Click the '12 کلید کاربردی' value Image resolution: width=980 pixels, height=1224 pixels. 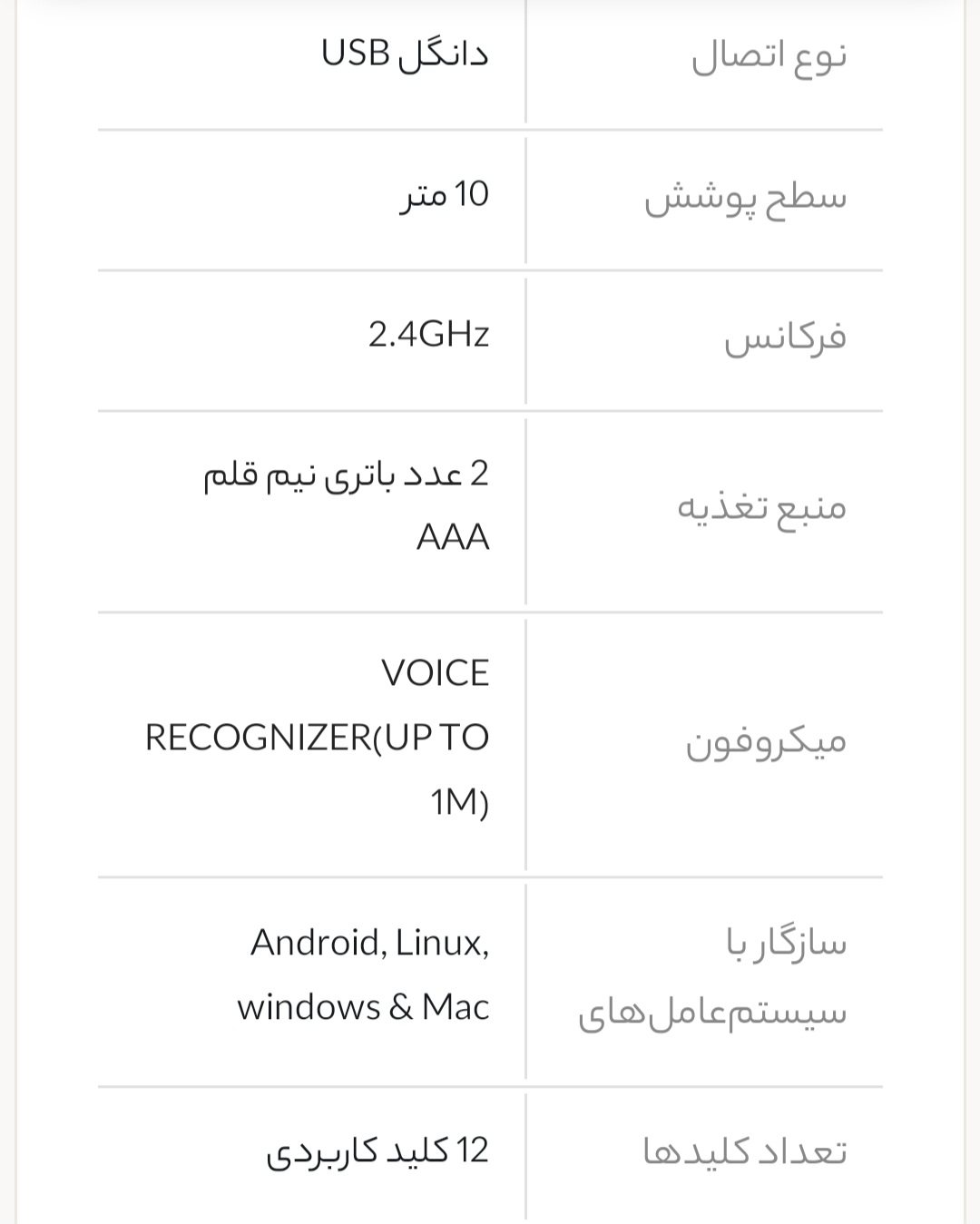click(x=377, y=1151)
